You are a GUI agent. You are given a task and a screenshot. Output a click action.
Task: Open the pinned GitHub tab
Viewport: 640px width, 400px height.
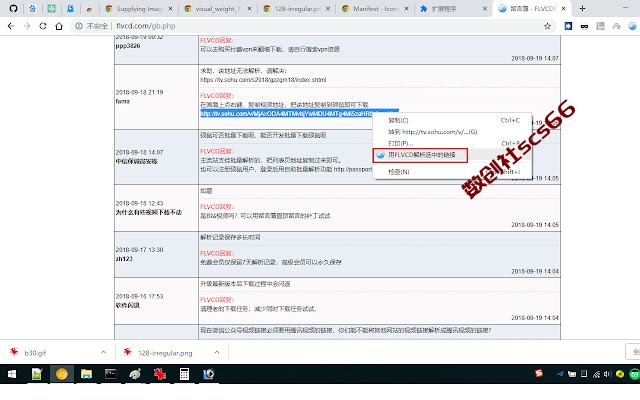point(13,9)
